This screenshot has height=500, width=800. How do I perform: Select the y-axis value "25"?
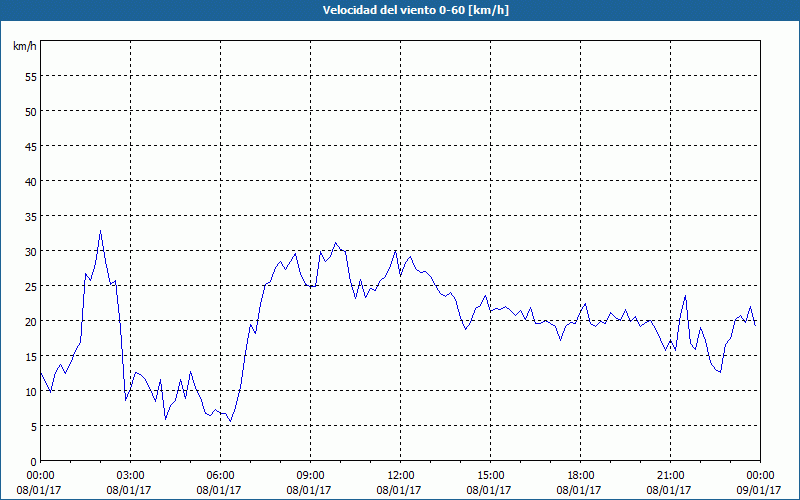point(31,287)
